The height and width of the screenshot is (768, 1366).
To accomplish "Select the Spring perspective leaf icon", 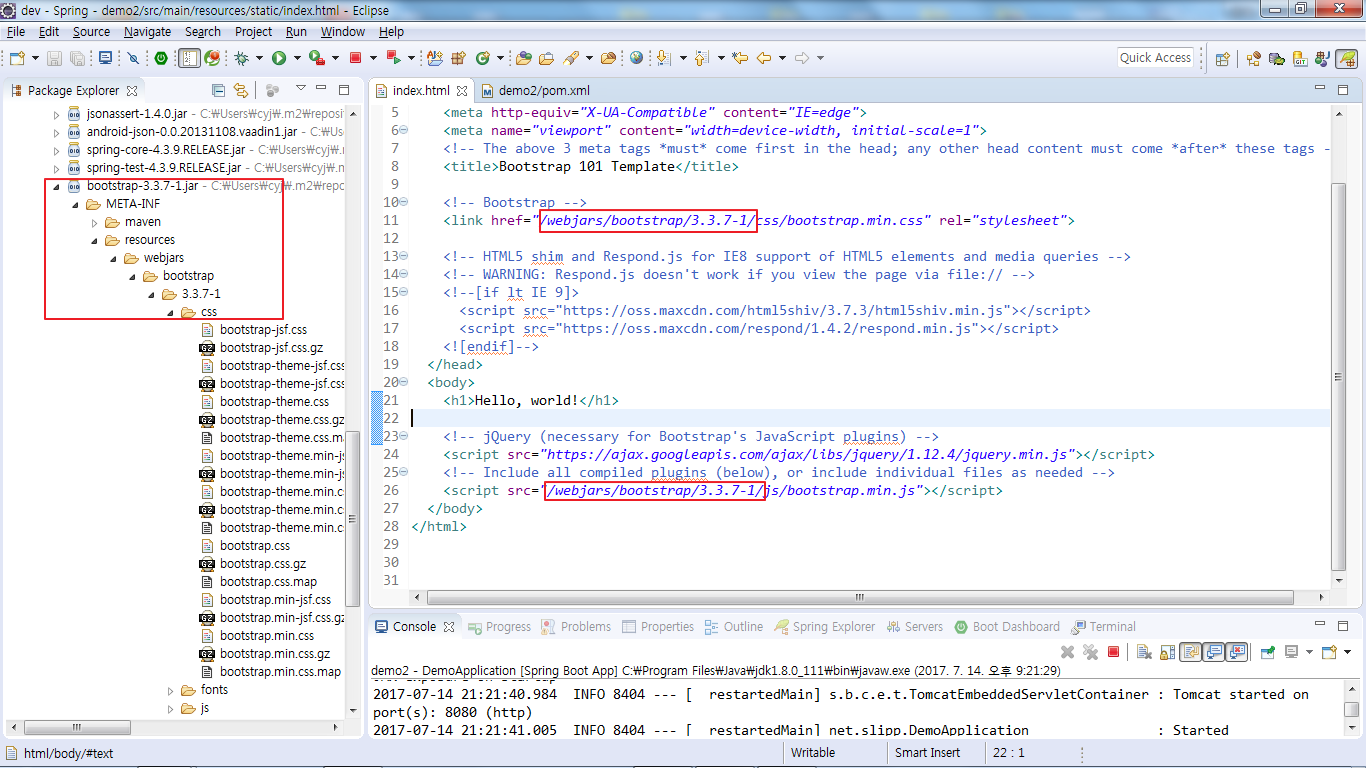I will tap(1347, 59).
